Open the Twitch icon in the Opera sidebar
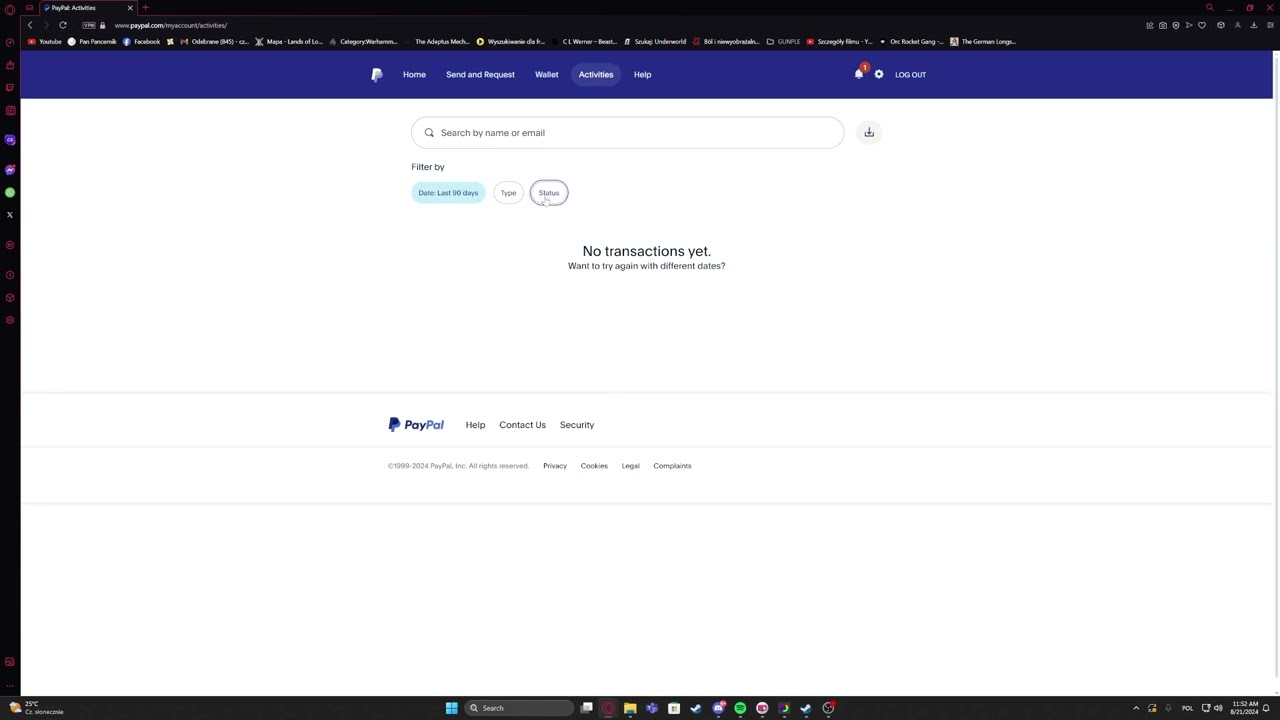The width and height of the screenshot is (1280, 720). [x=10, y=88]
